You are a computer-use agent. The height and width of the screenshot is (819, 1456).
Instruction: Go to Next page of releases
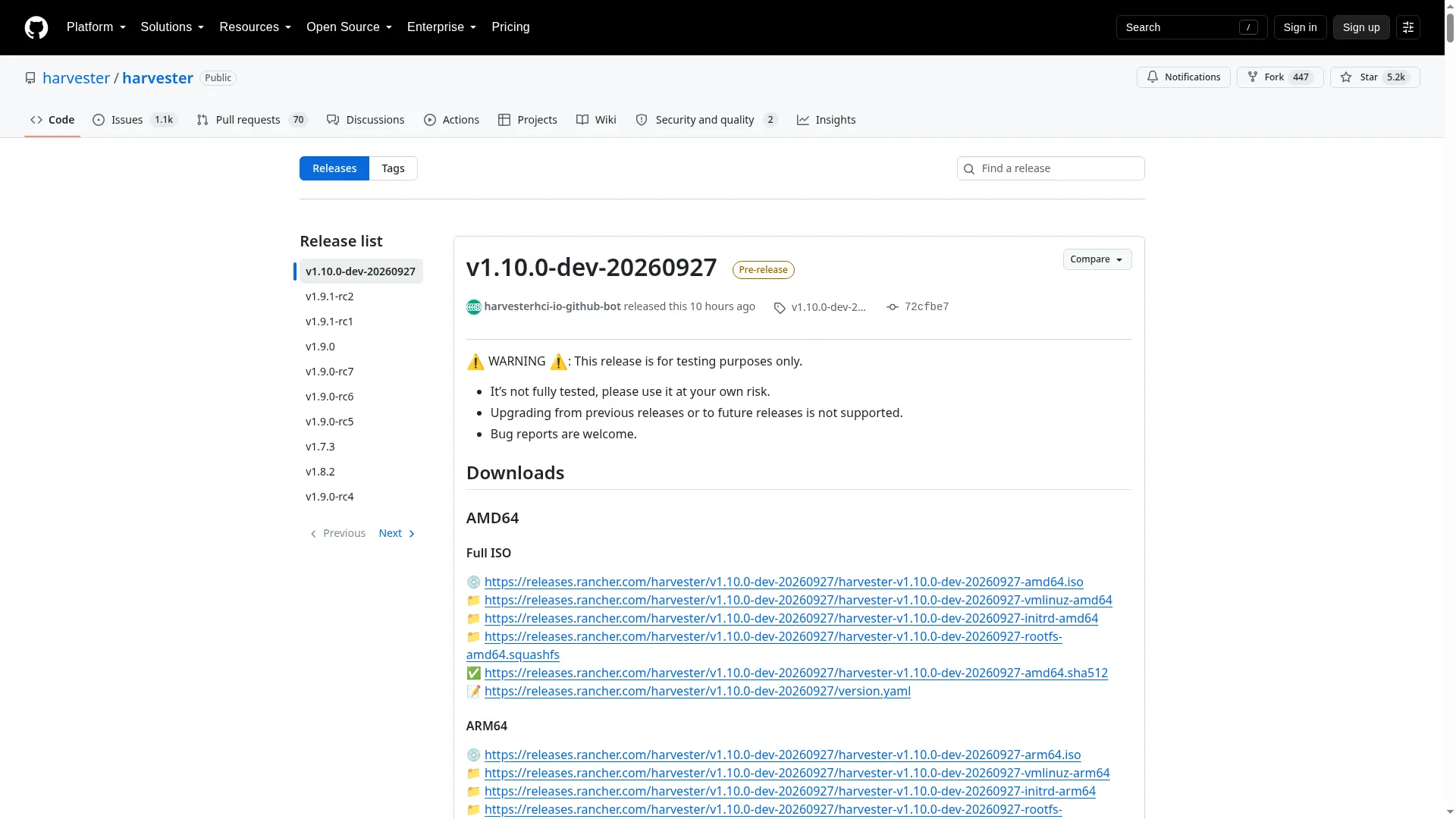(x=397, y=534)
